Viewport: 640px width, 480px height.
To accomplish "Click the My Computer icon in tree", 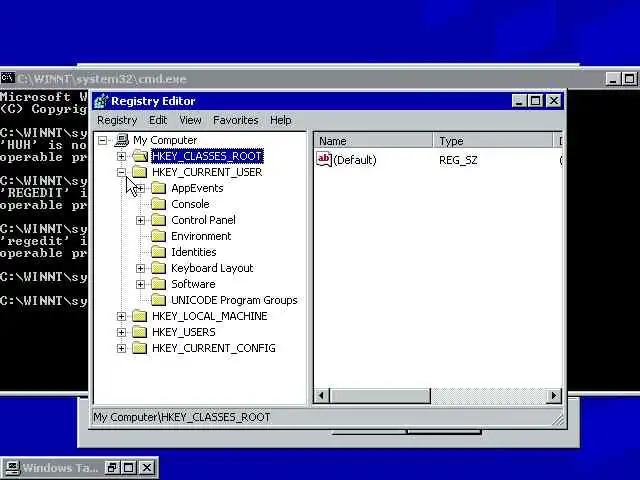I will click(122, 140).
